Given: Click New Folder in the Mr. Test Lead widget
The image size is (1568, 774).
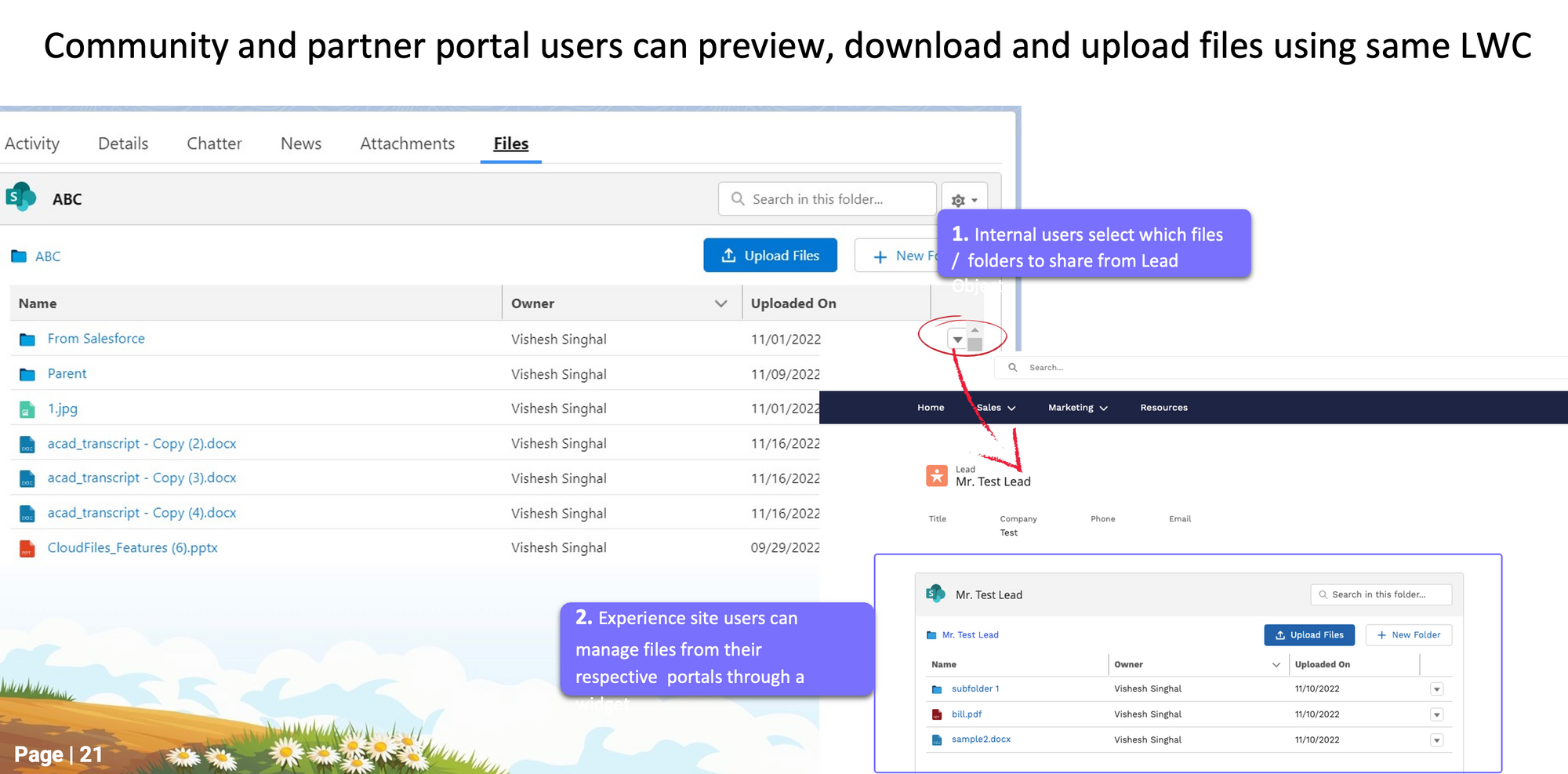Looking at the screenshot, I should 1409,635.
